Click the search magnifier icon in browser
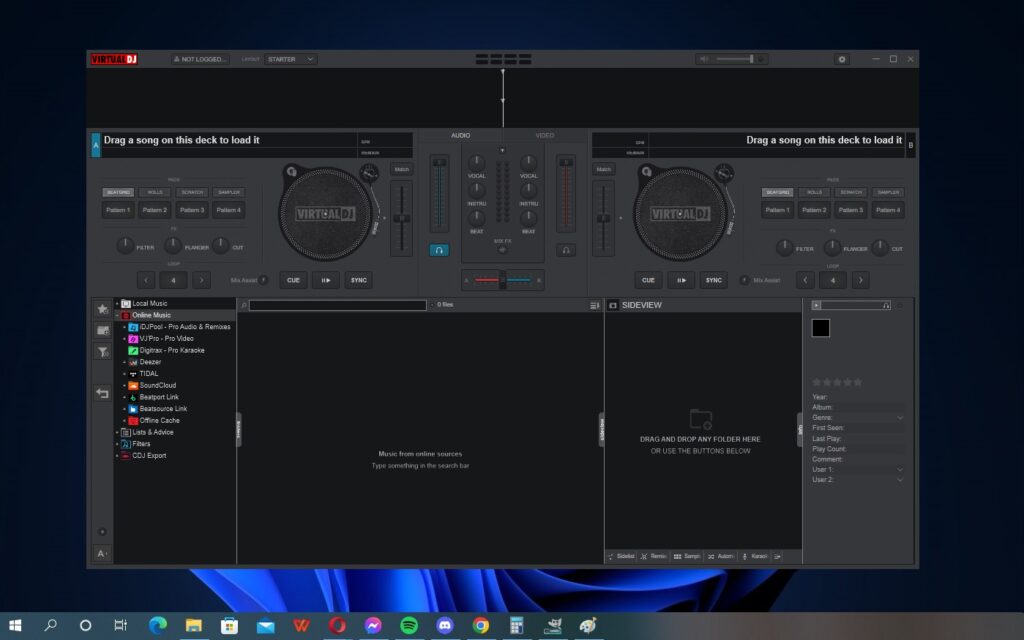 click(244, 305)
